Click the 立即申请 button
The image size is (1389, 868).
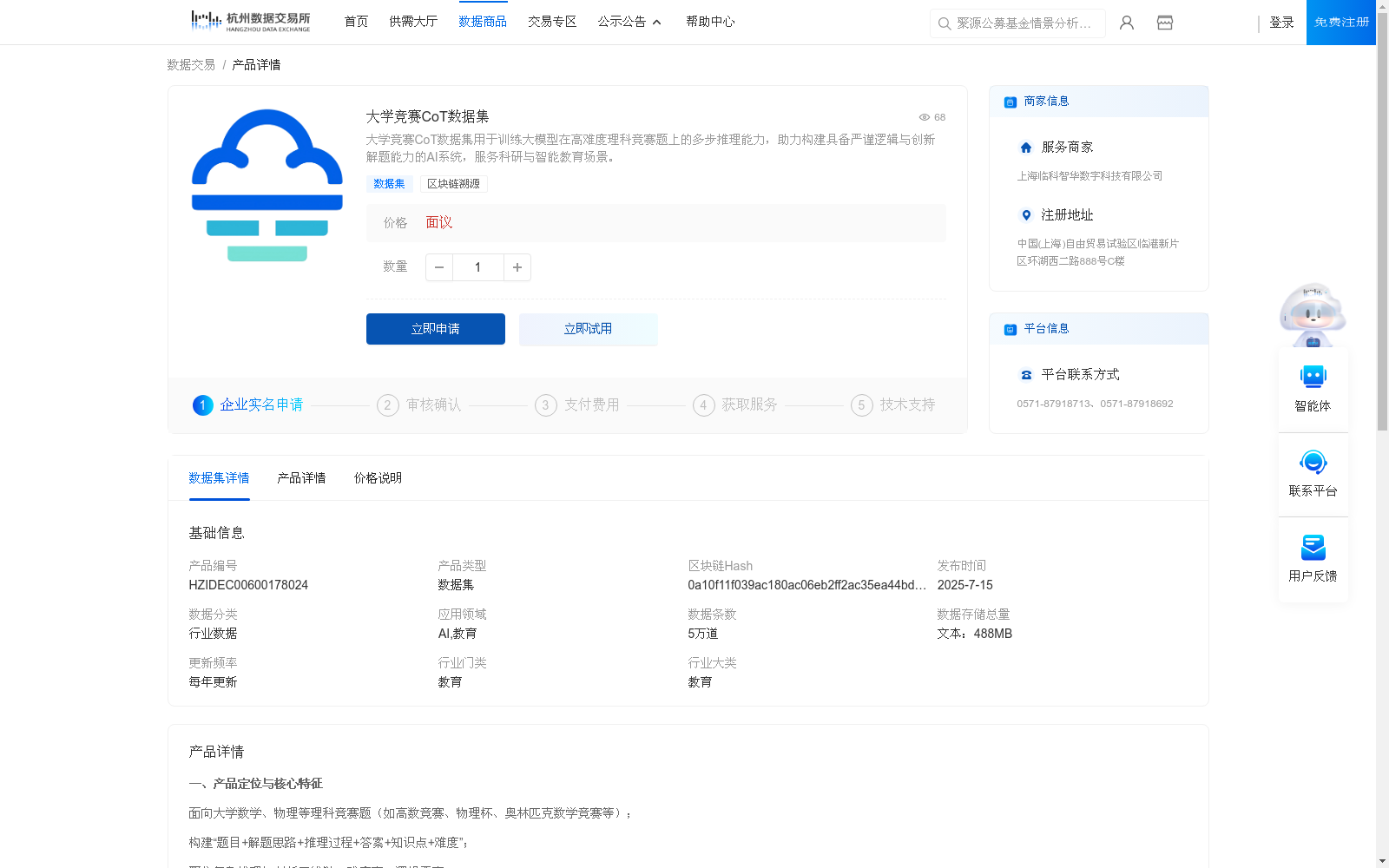[x=436, y=329]
